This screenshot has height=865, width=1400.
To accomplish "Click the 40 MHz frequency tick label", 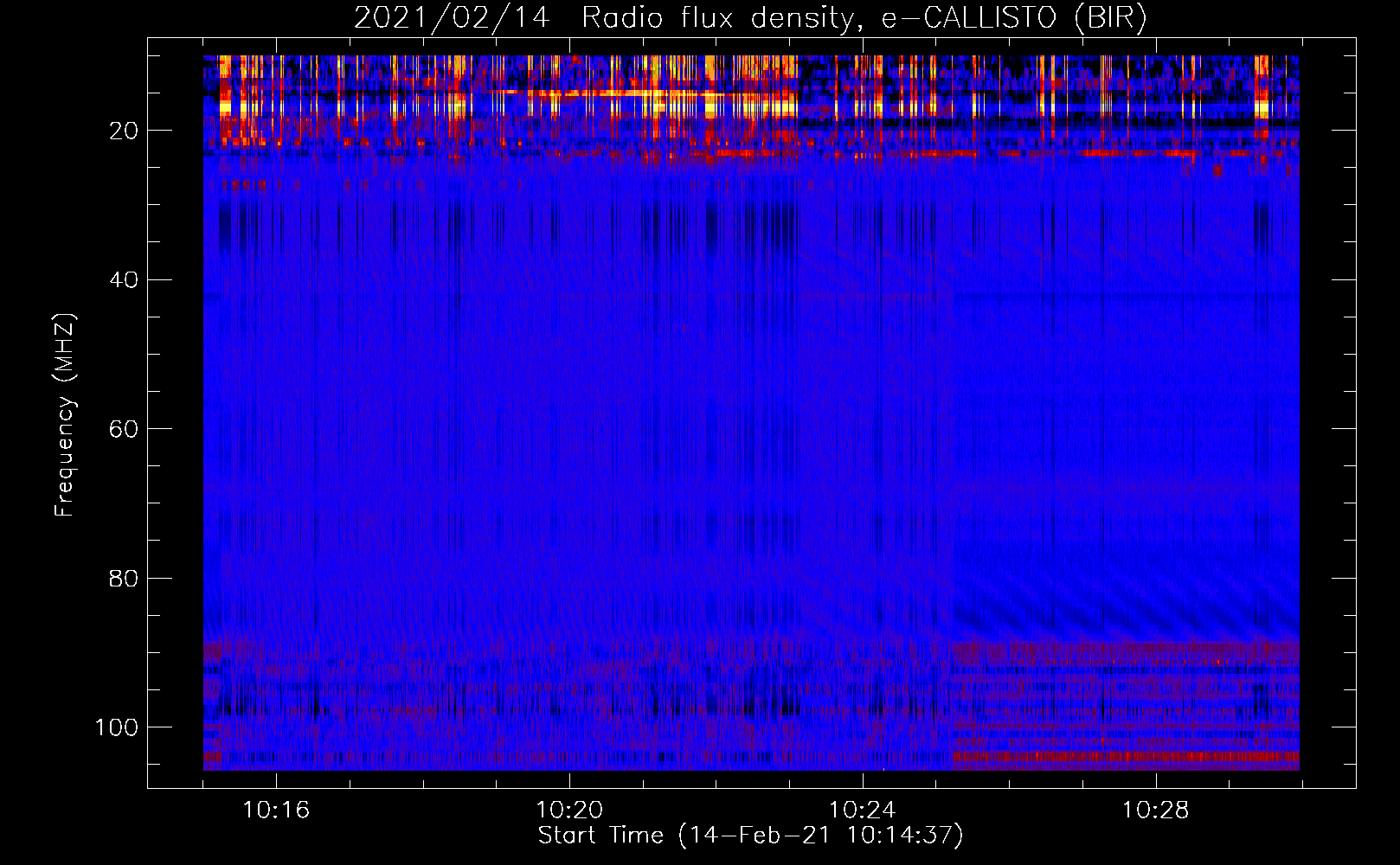I will tap(124, 280).
